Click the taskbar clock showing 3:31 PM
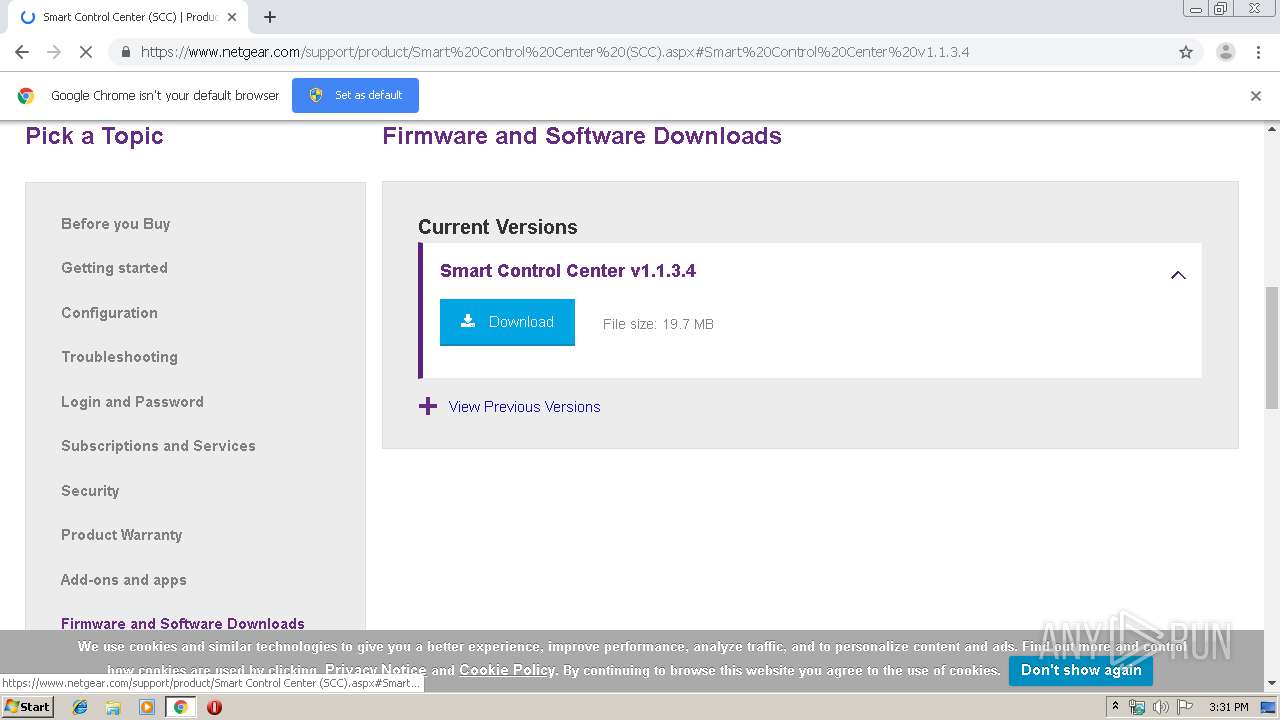Screen dimensions: 1280x720 point(1228,707)
